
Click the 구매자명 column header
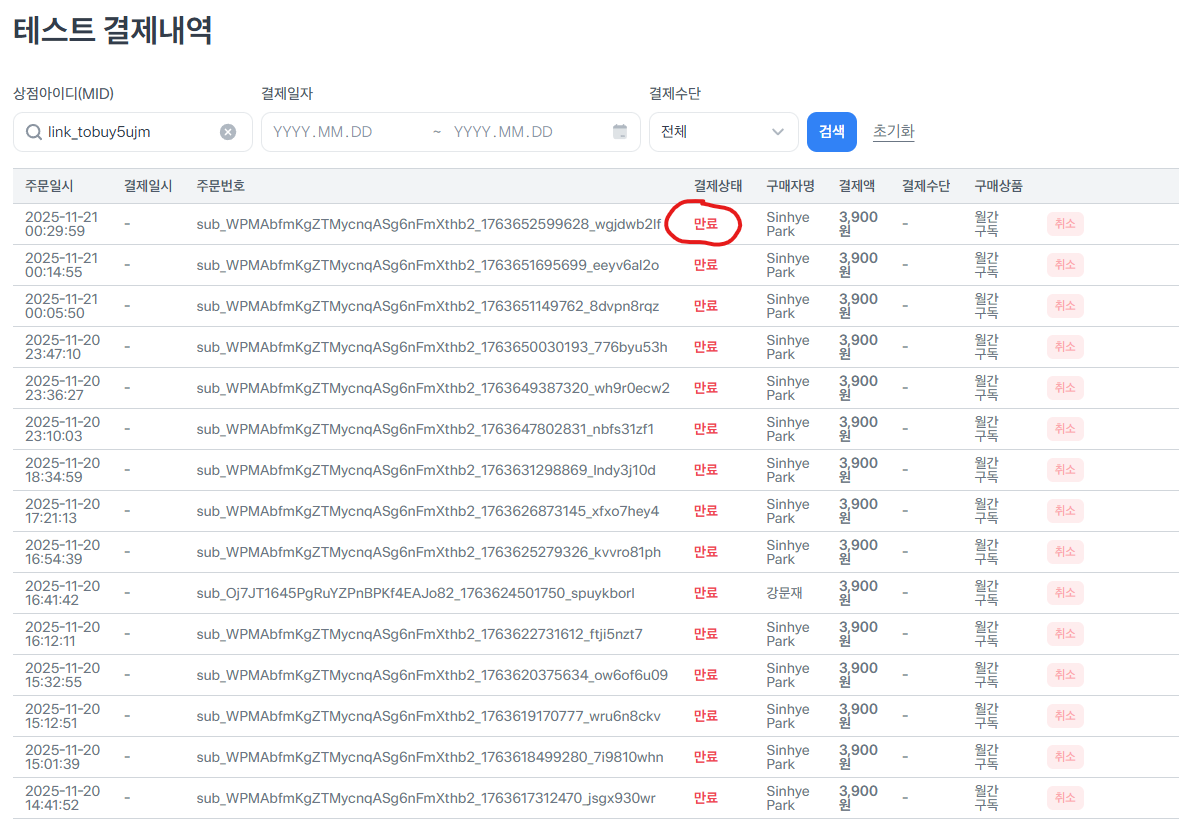[790, 187]
